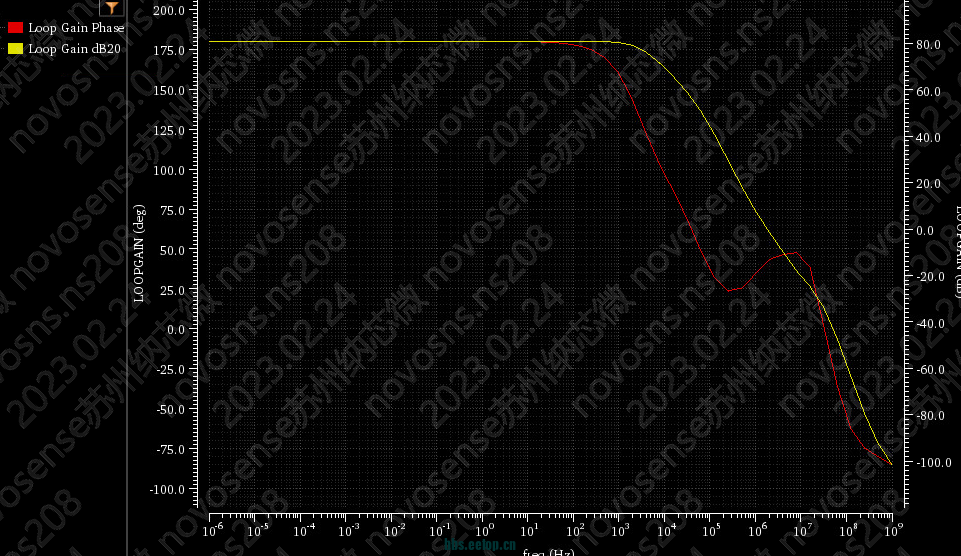This screenshot has height=556, width=961.
Task: Click the 80.0 tick on right axis
Action: [929, 45]
